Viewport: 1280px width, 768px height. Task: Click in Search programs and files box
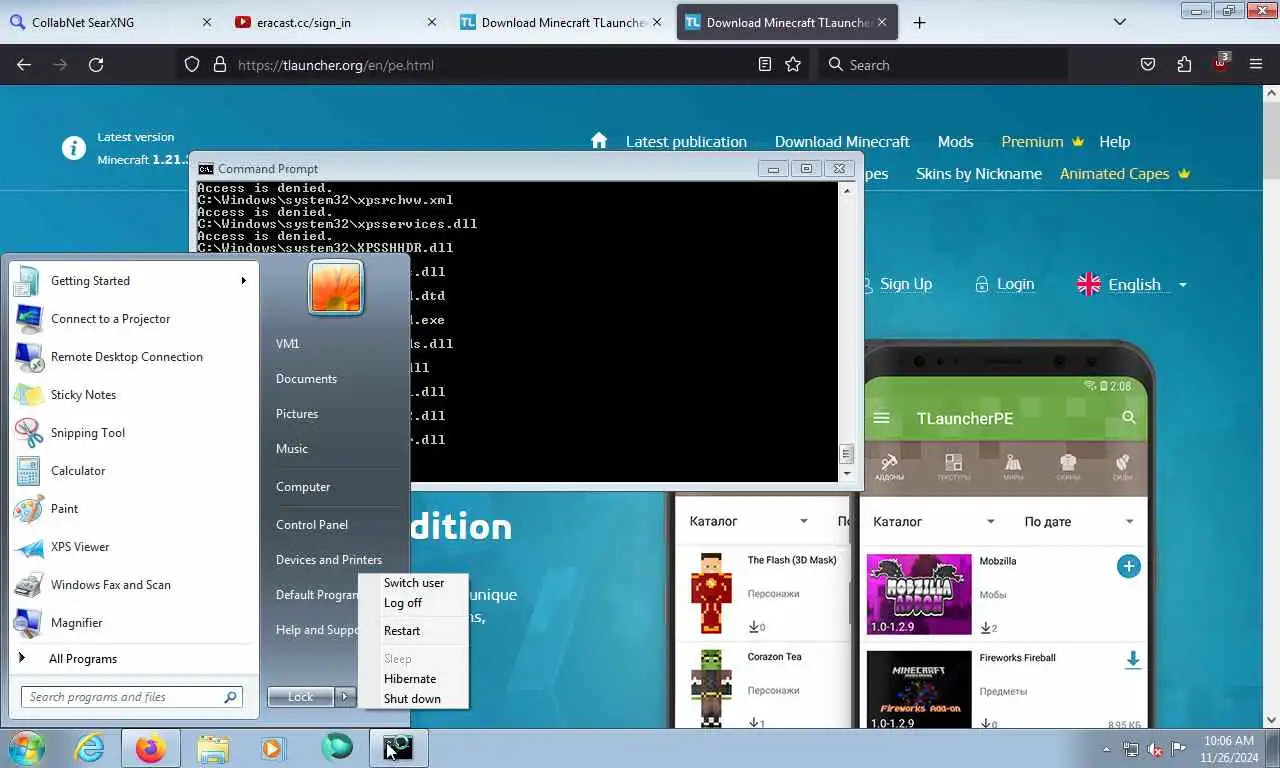(x=132, y=697)
